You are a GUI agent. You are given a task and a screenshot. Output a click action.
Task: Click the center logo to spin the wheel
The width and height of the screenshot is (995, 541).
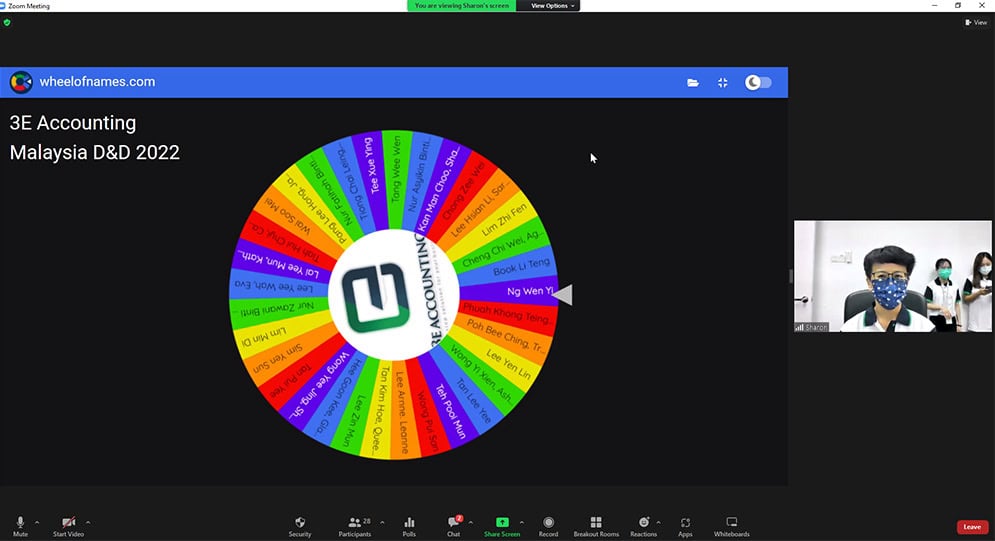tap(393, 295)
